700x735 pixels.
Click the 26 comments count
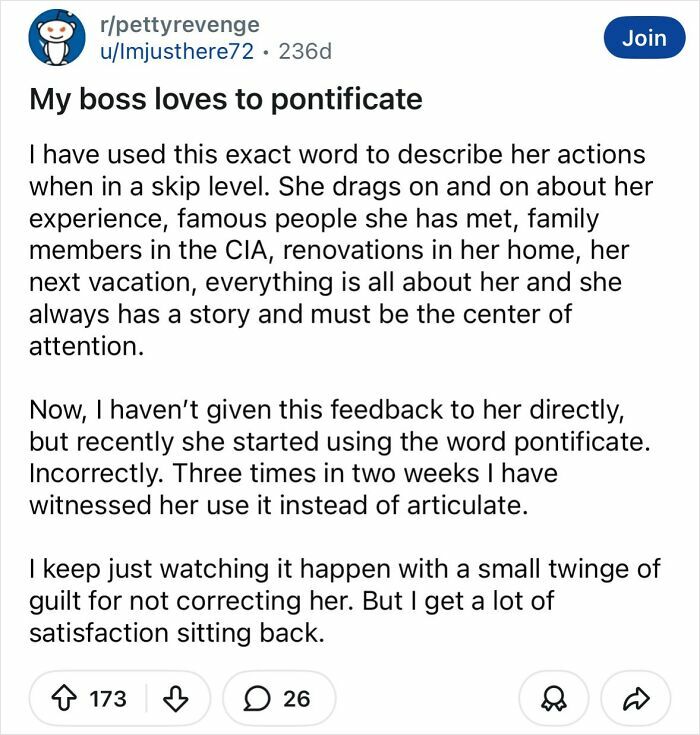(297, 697)
